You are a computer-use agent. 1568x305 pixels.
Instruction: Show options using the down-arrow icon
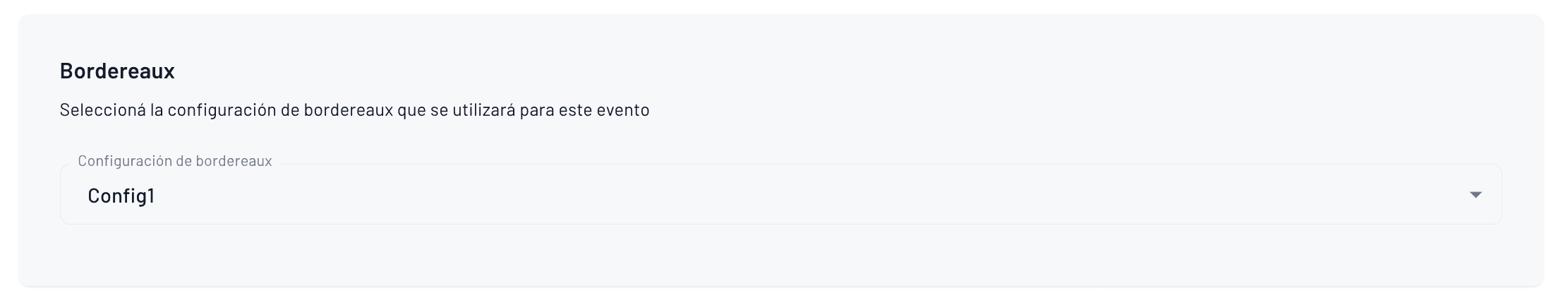1475,195
